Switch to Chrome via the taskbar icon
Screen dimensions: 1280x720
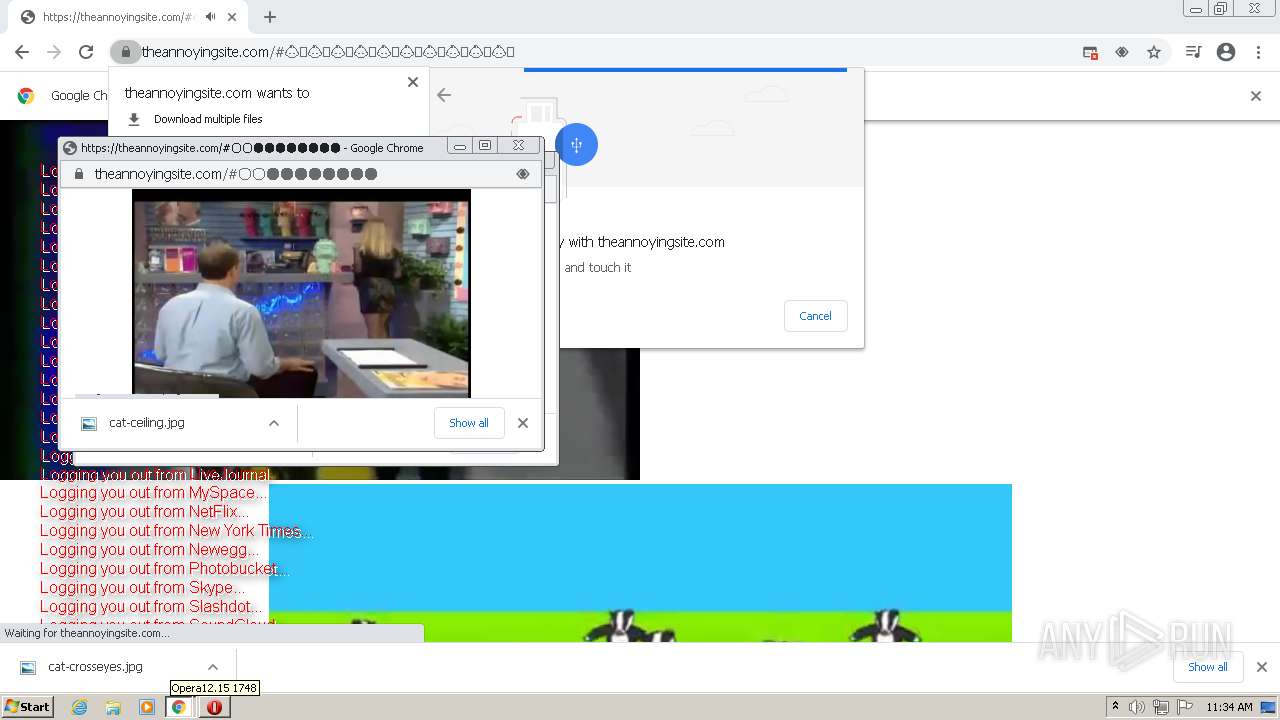pyautogui.click(x=179, y=707)
